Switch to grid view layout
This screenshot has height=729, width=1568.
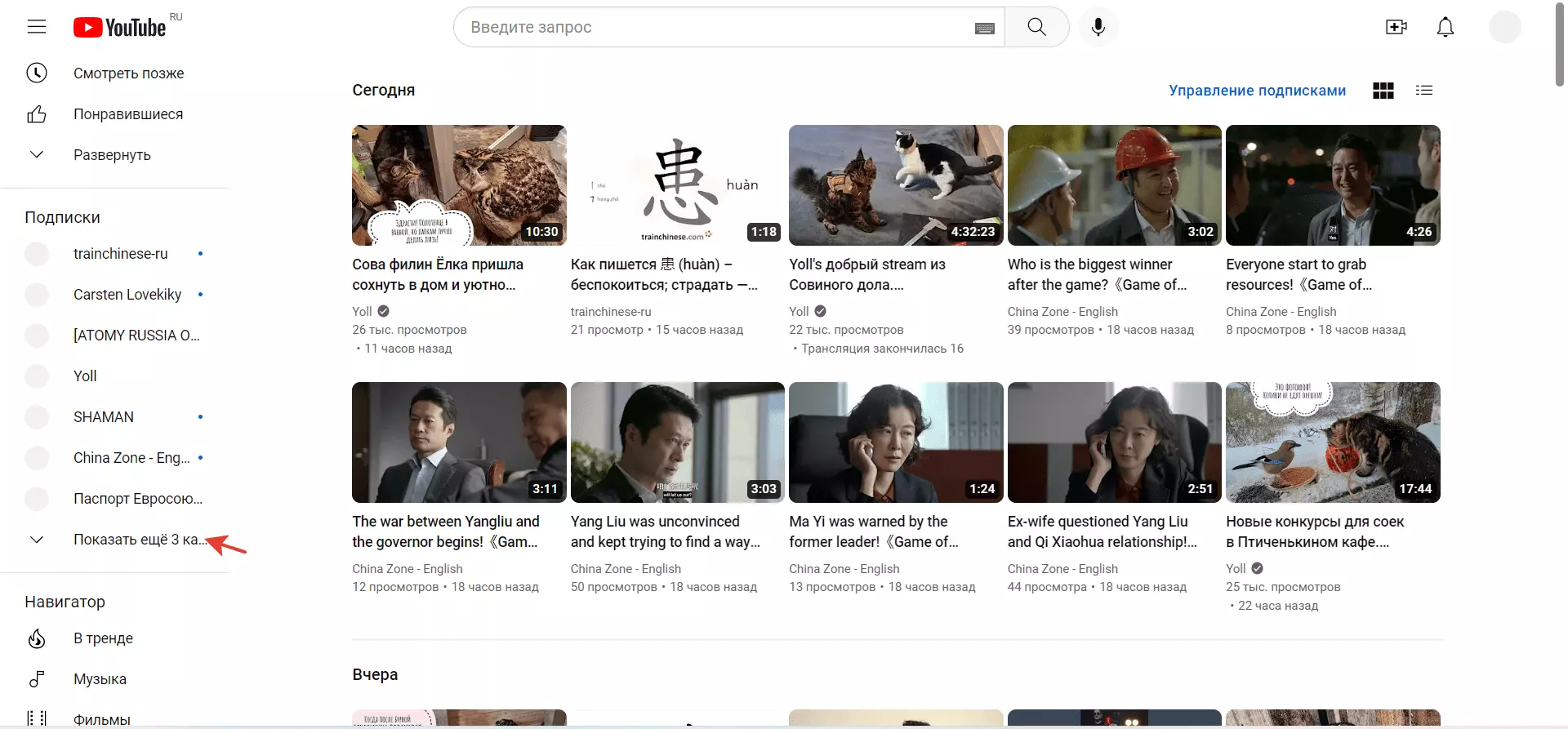point(1383,91)
